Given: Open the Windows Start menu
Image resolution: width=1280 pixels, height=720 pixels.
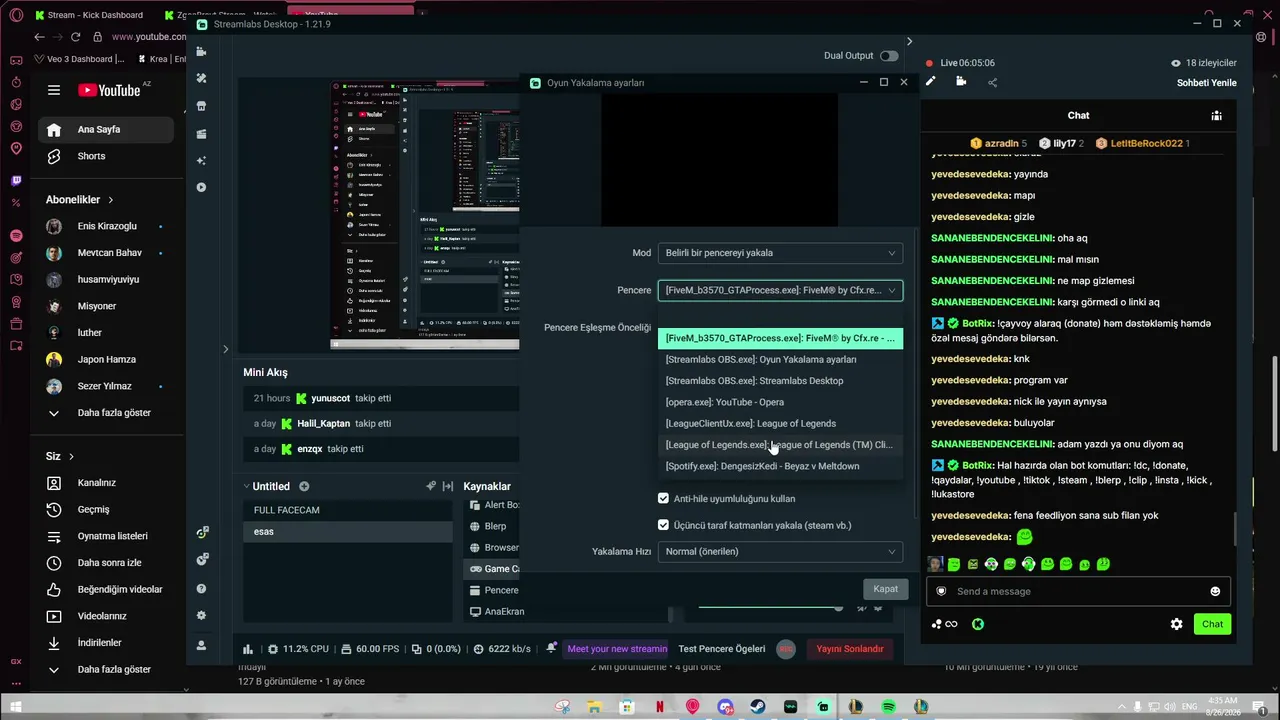Looking at the screenshot, I should tap(16, 708).
